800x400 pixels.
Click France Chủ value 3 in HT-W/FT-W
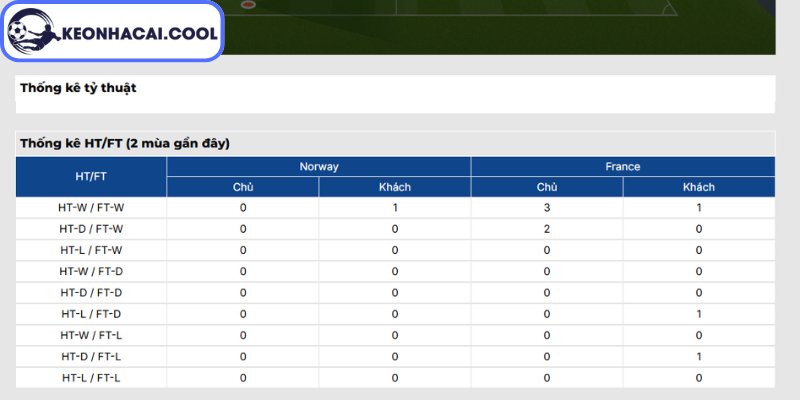pos(546,208)
